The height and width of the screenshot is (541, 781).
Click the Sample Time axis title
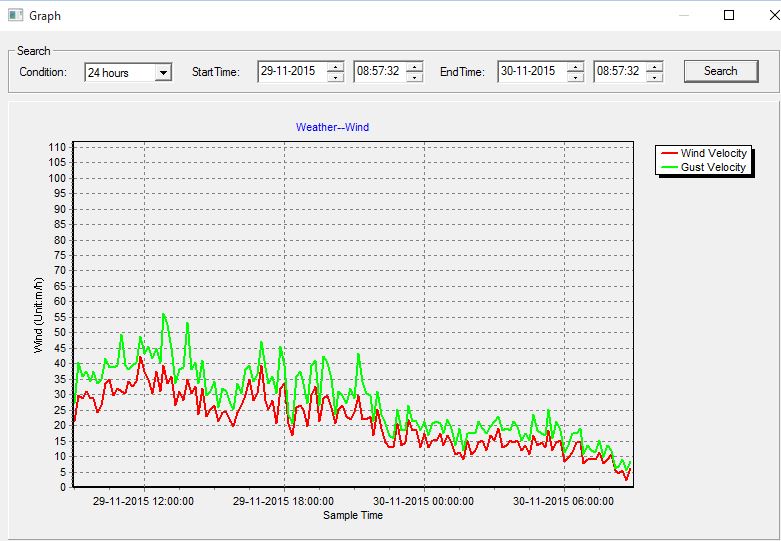pyautogui.click(x=353, y=515)
